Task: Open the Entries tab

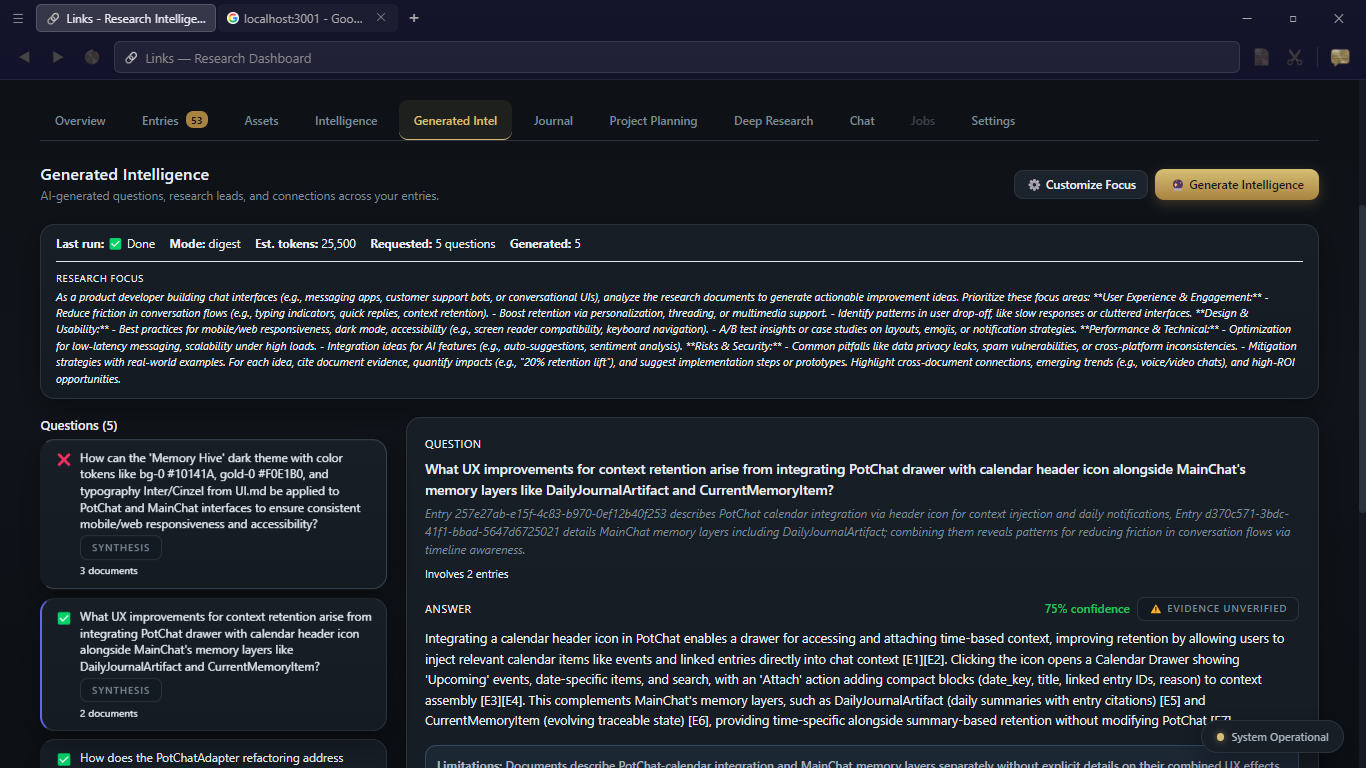Action: tap(174, 121)
